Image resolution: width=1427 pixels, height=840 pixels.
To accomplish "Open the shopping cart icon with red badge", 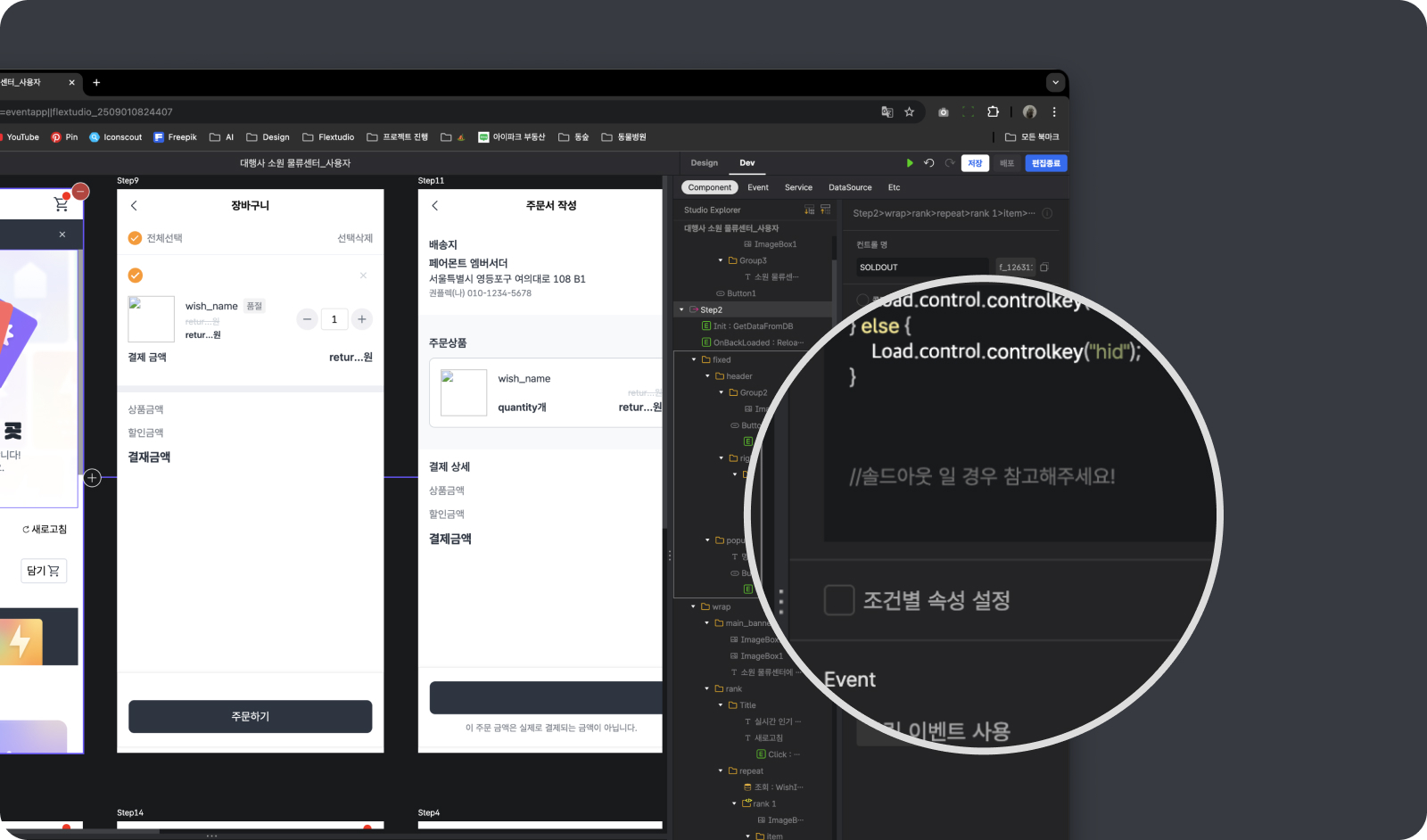I will click(61, 203).
